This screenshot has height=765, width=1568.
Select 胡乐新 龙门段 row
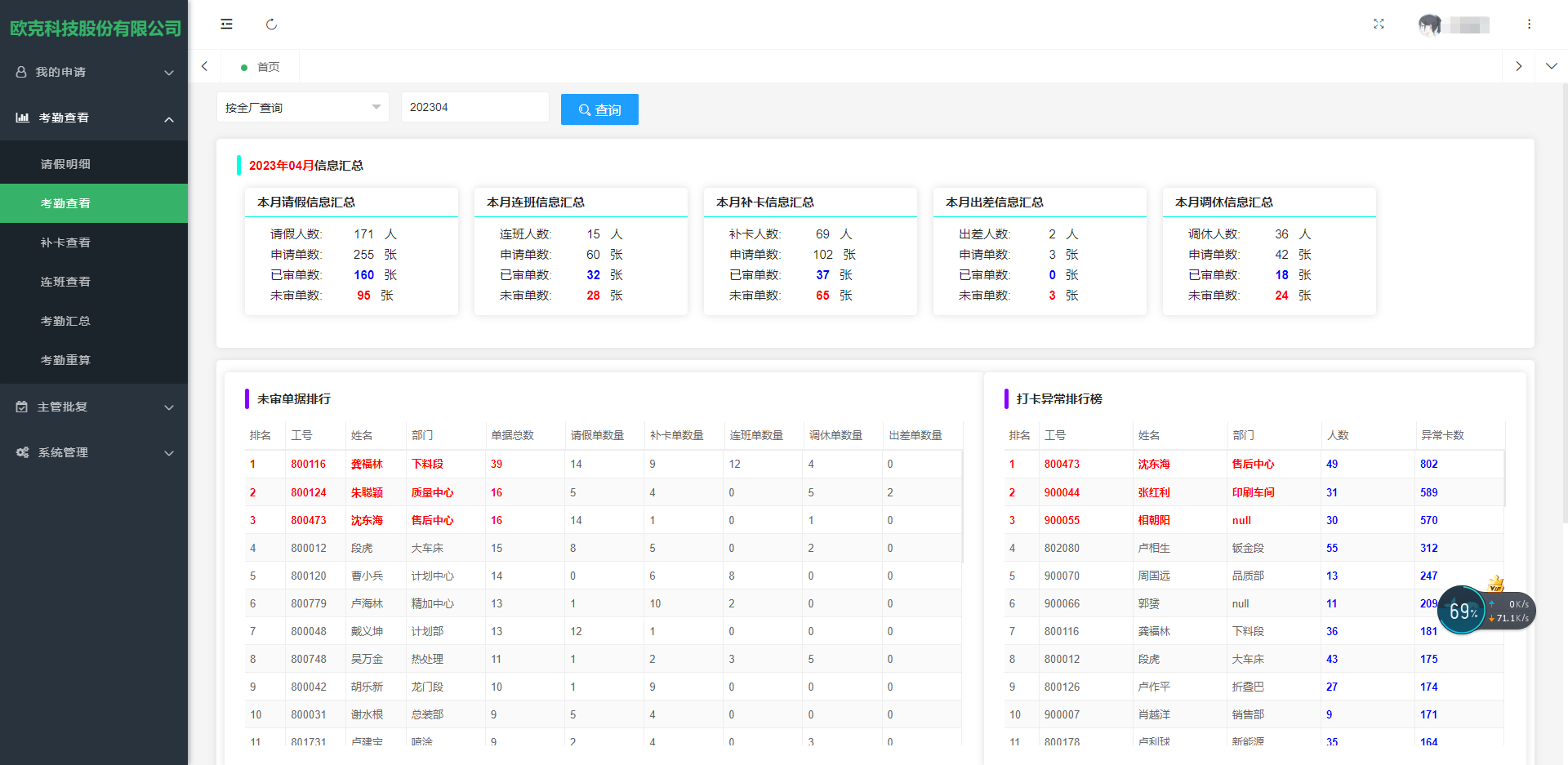click(x=604, y=687)
